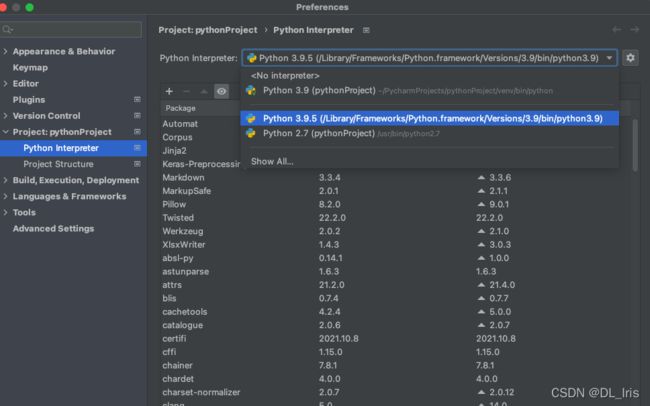This screenshot has height=406, width=650.
Task: Toggle the show early releases eye icon
Action: pos(221,91)
